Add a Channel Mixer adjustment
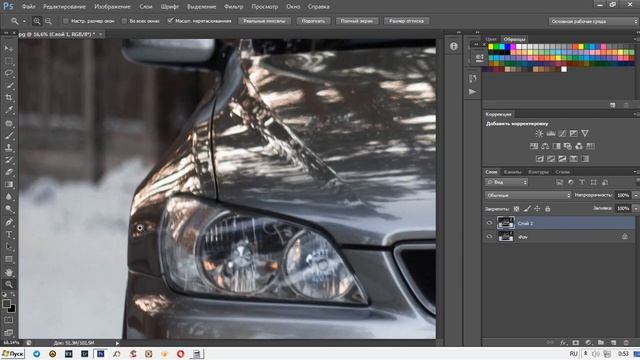 (579, 146)
